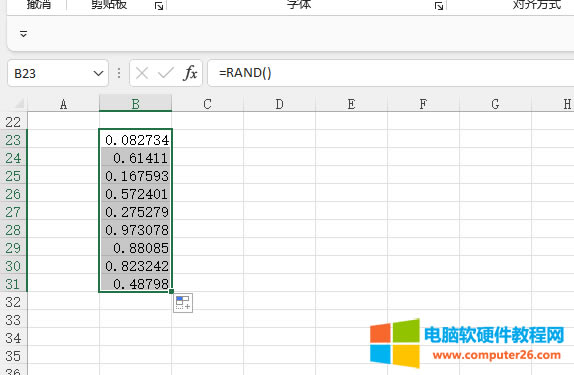Viewport: 574px width, 375px height.
Task: Click the Insert Function fx icon
Action: point(190,73)
